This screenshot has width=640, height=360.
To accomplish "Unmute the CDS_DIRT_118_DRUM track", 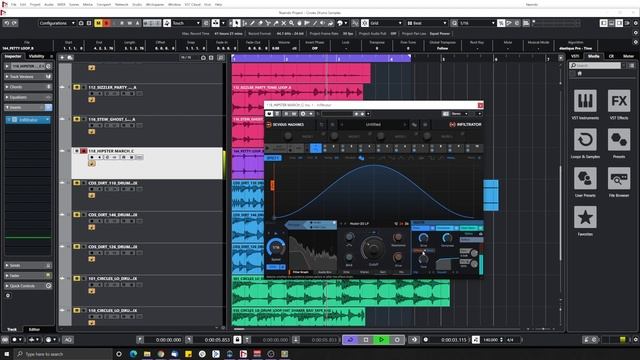I will coord(77,183).
